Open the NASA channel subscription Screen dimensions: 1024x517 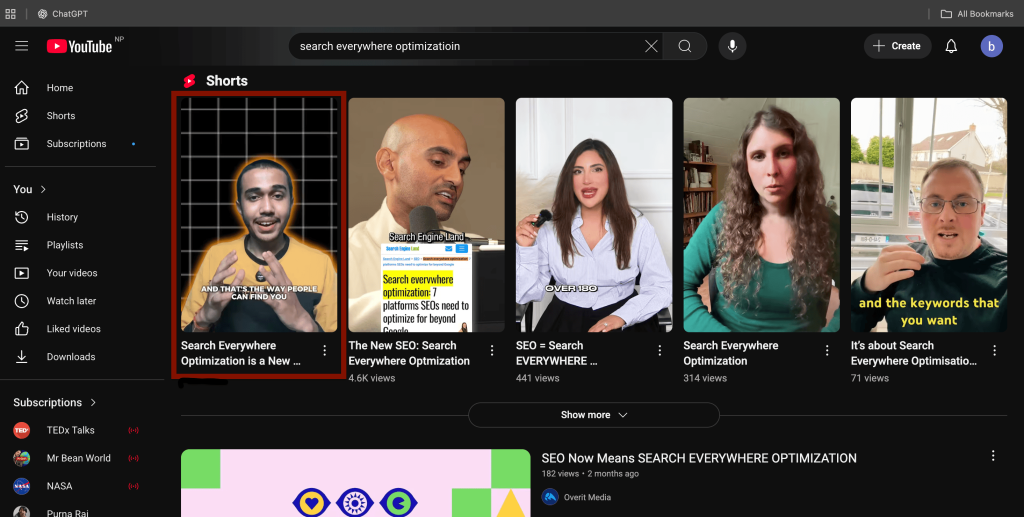coord(59,486)
